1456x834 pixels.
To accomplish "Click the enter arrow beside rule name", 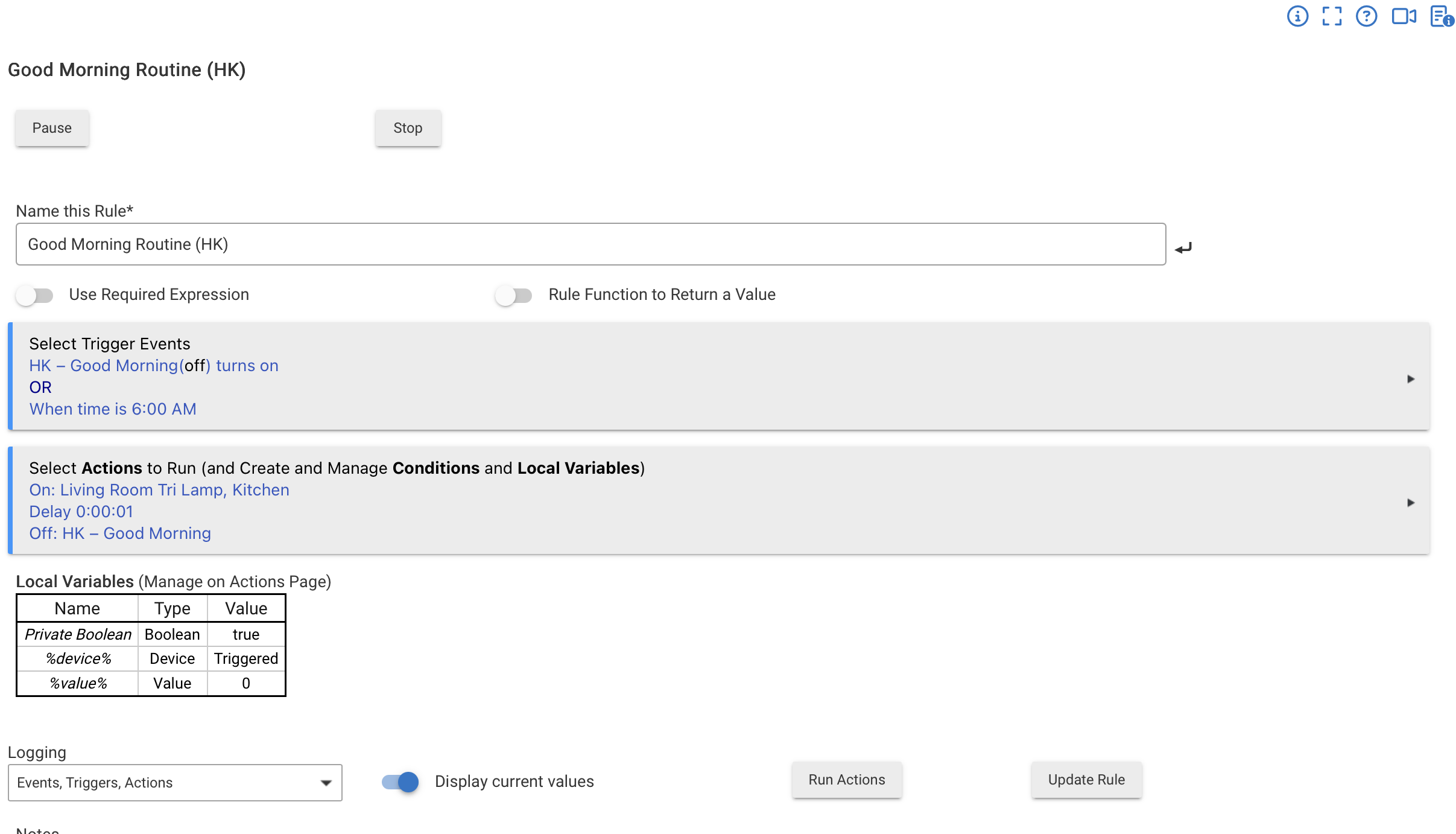I will tap(1183, 247).
